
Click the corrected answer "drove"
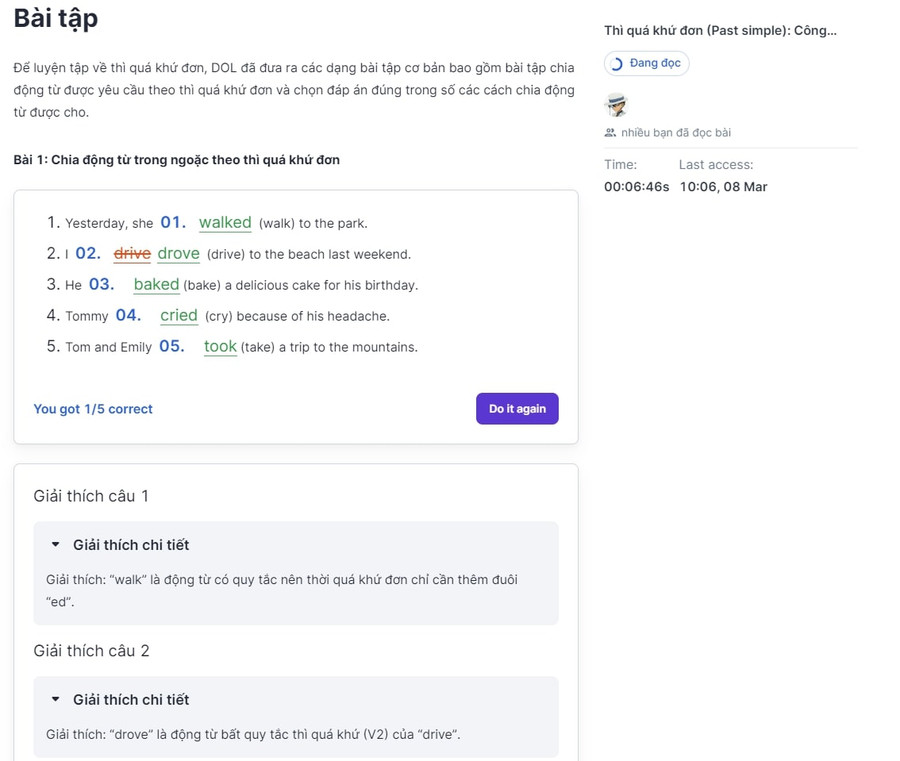click(x=178, y=254)
